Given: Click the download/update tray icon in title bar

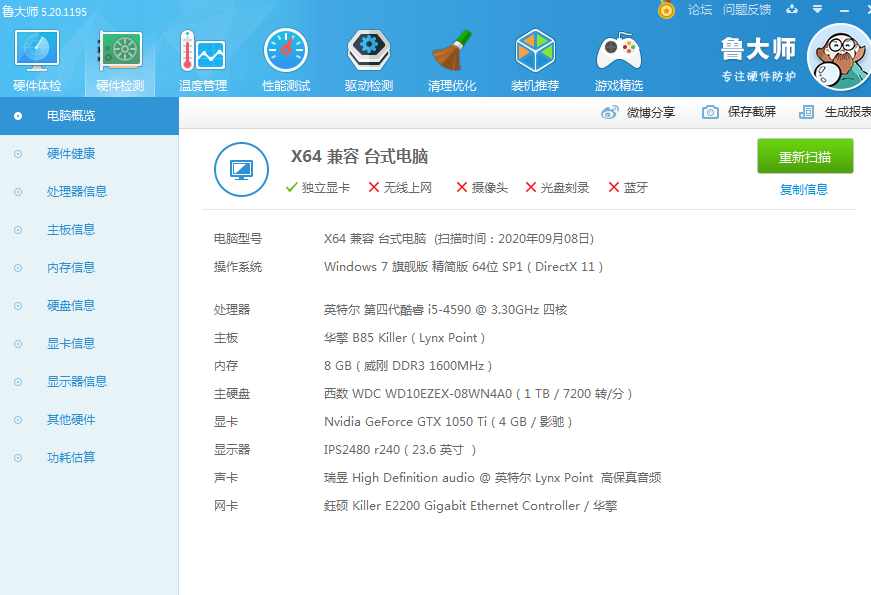Looking at the screenshot, I should click(x=792, y=10).
